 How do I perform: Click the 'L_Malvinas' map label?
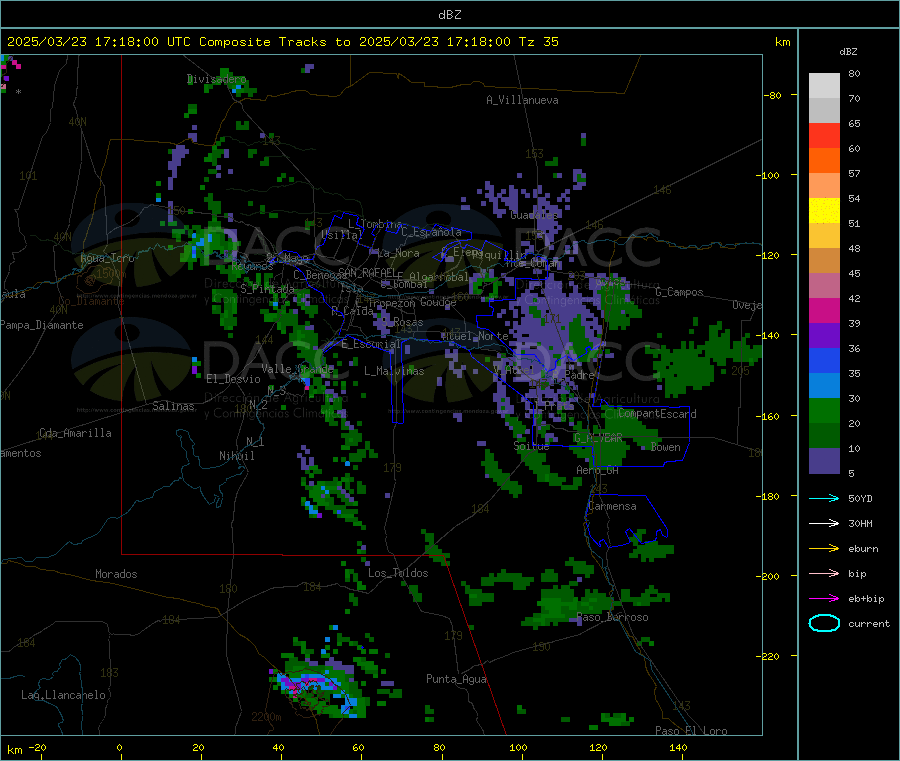coord(394,371)
